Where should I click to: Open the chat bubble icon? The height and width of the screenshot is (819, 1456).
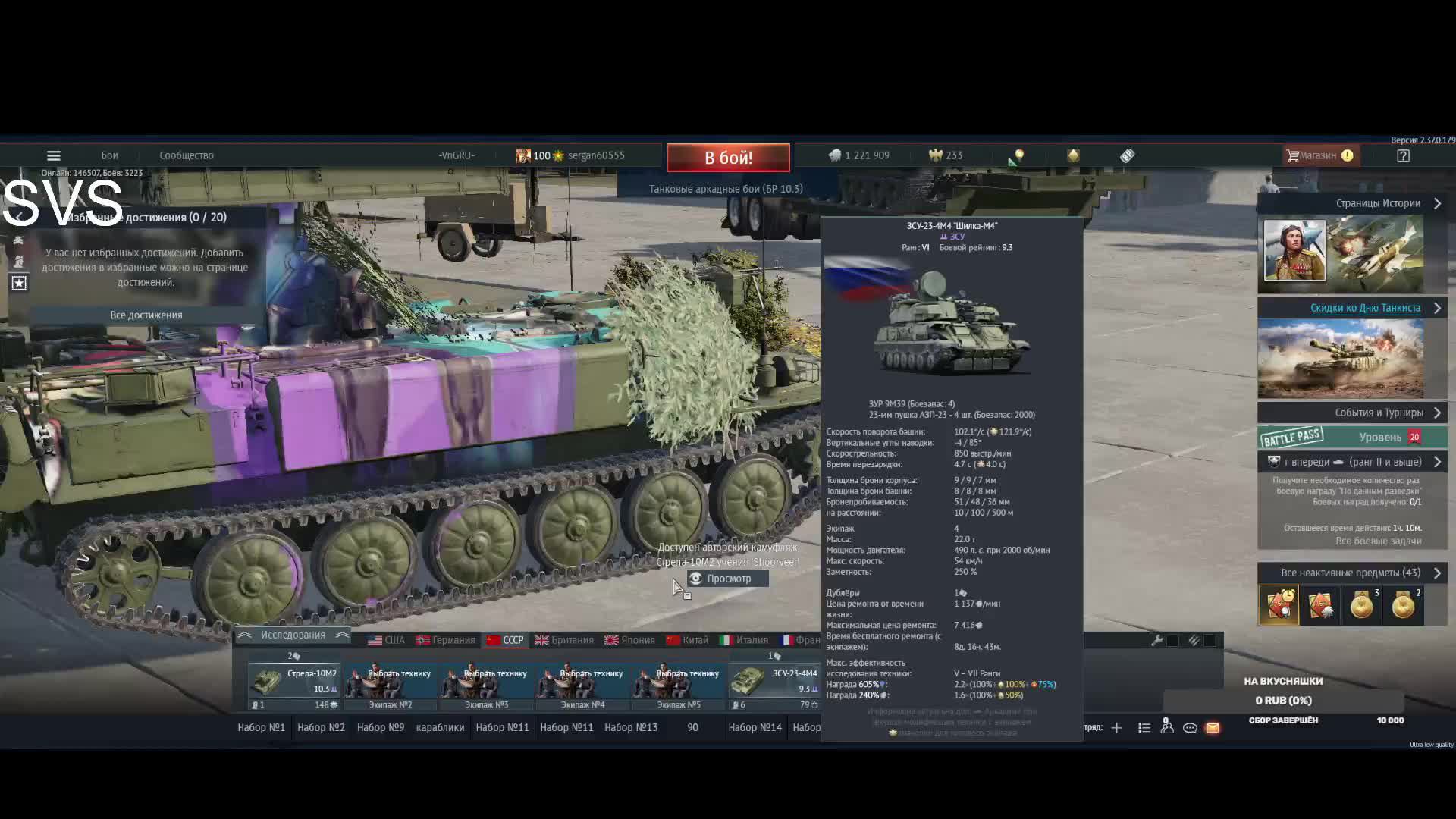[x=1190, y=728]
